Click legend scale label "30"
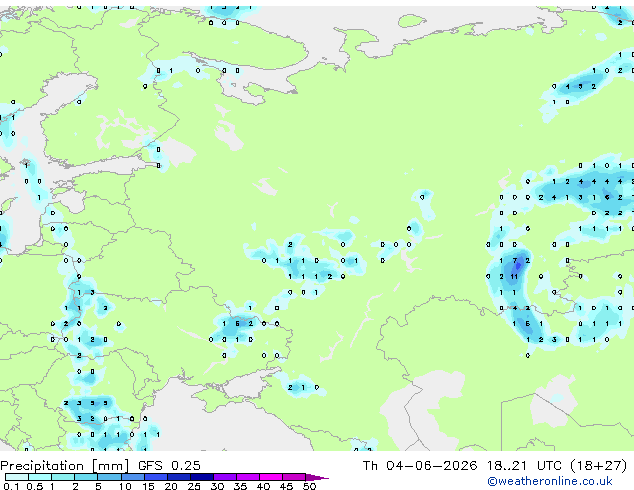Viewport: 634px width, 490px height. pos(217,486)
